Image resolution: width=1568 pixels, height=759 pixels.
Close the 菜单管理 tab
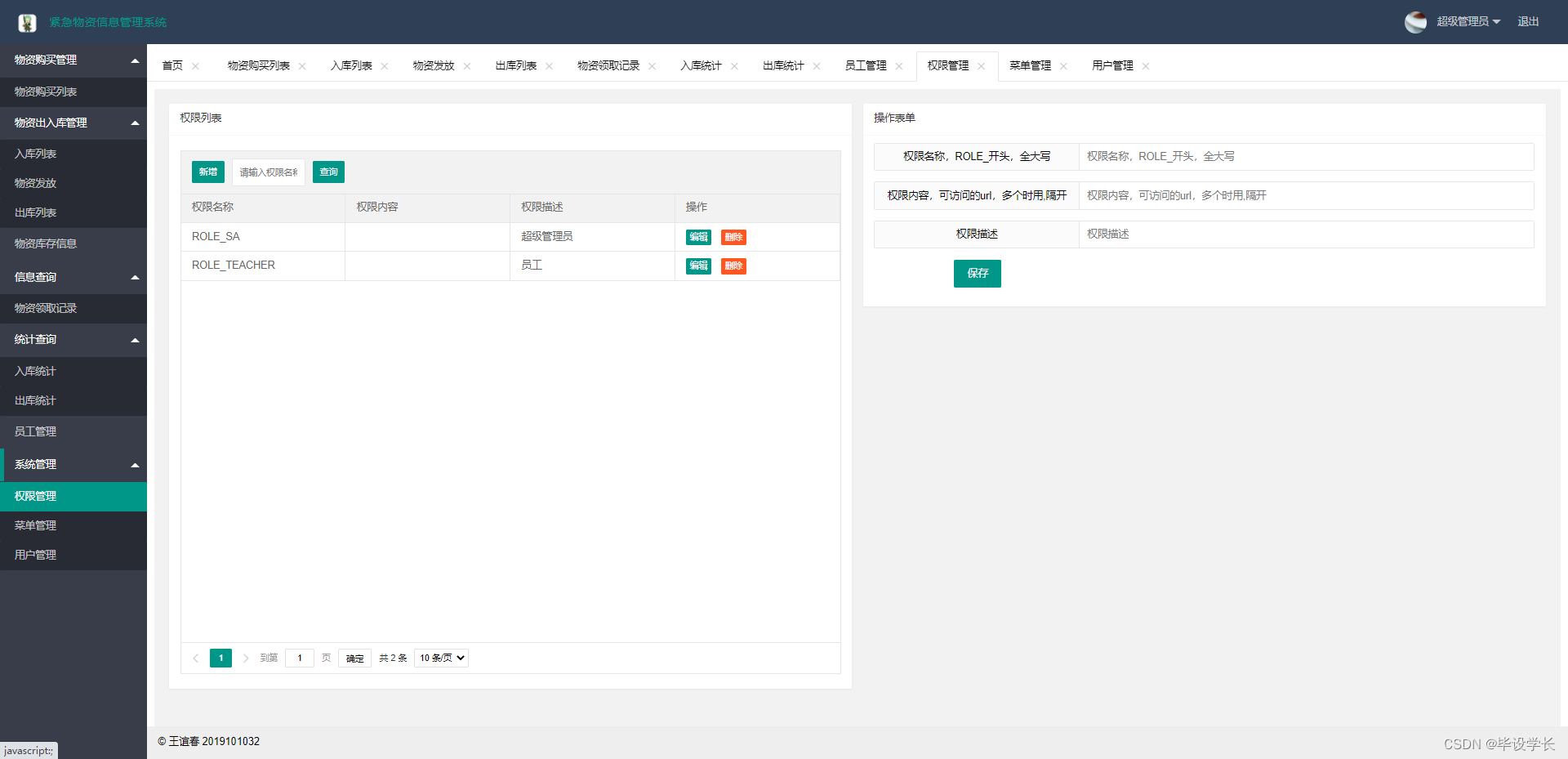1063,66
